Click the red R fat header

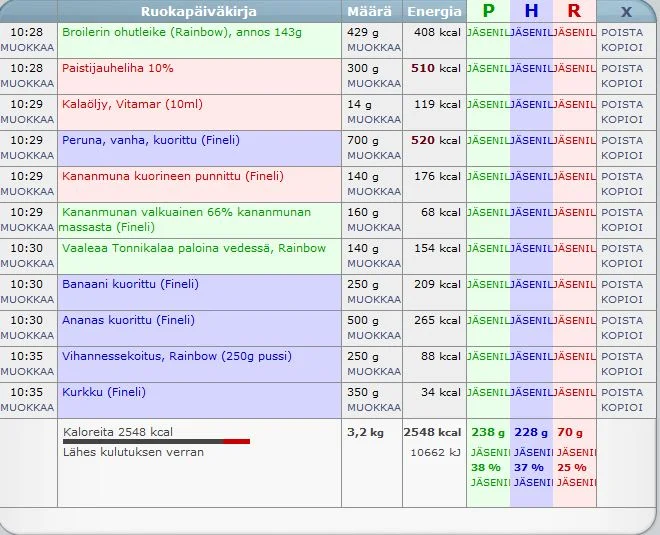coord(573,11)
